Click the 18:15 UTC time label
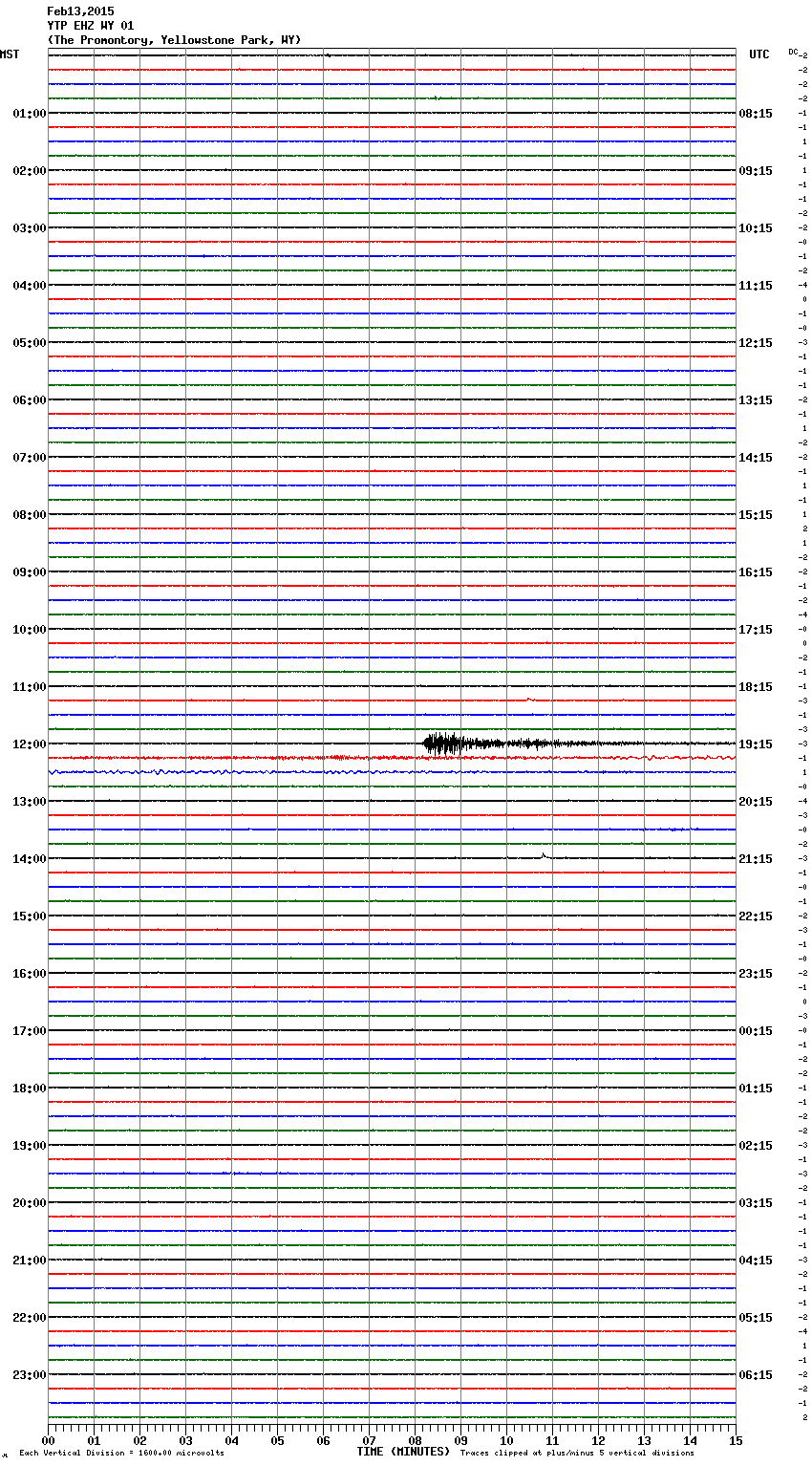 [756, 687]
